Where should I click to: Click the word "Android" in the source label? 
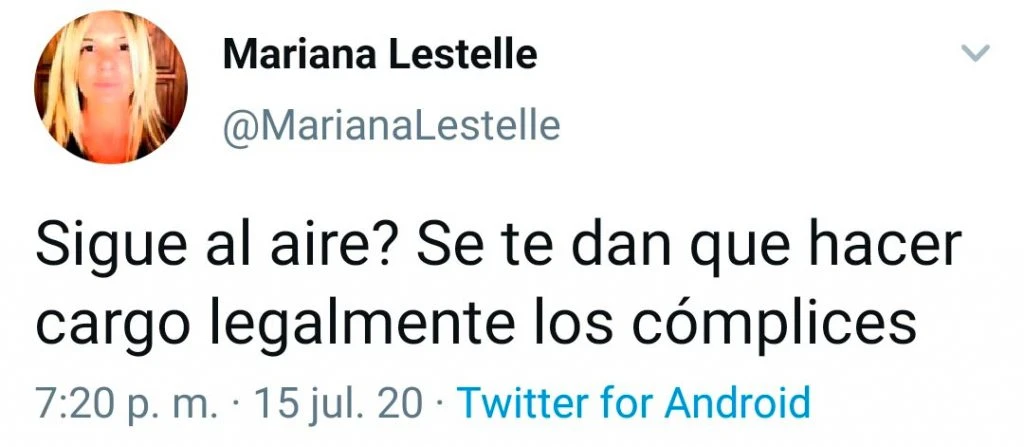click(x=737, y=402)
